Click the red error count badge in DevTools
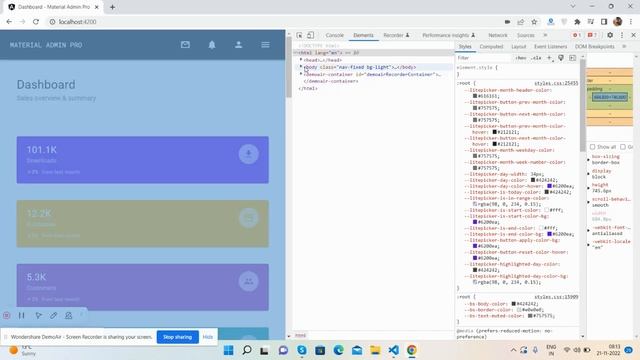The width and height of the screenshot is (640, 360). tap(577, 35)
